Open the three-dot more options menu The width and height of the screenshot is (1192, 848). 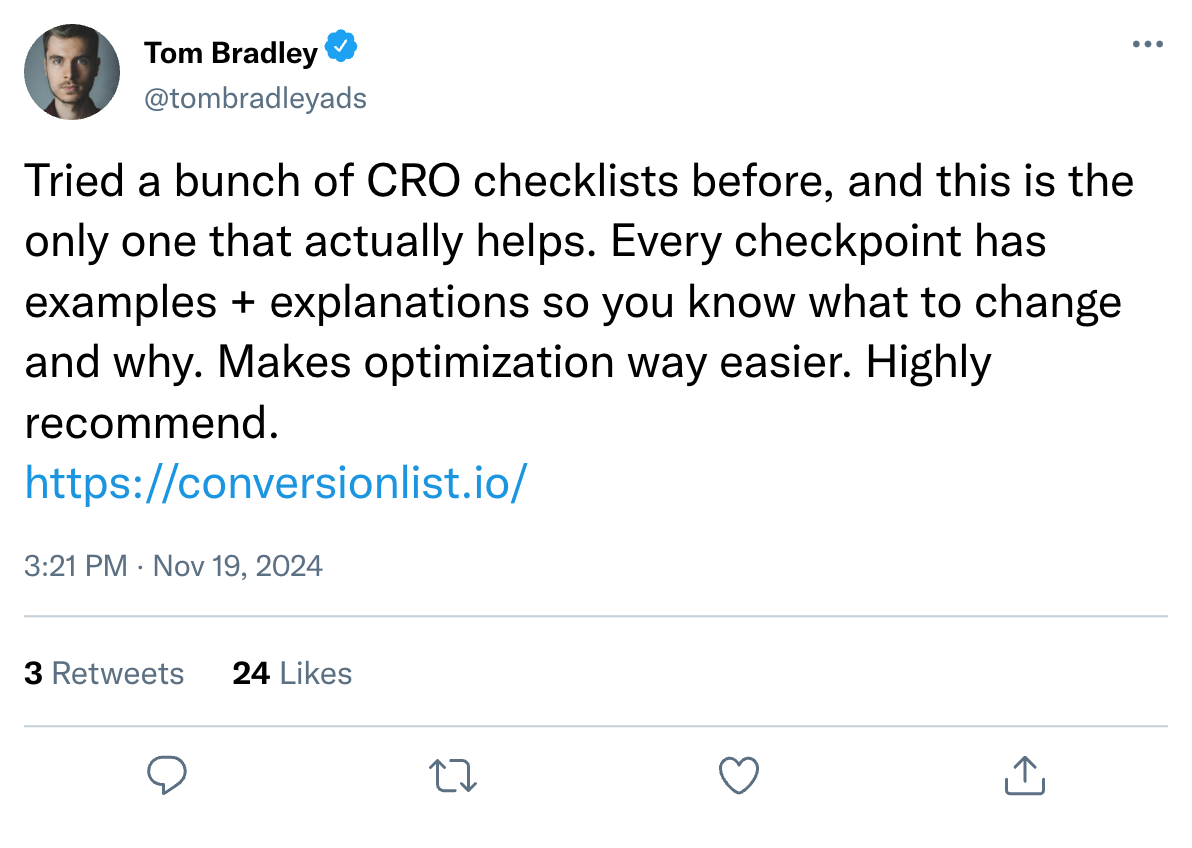tap(1147, 45)
